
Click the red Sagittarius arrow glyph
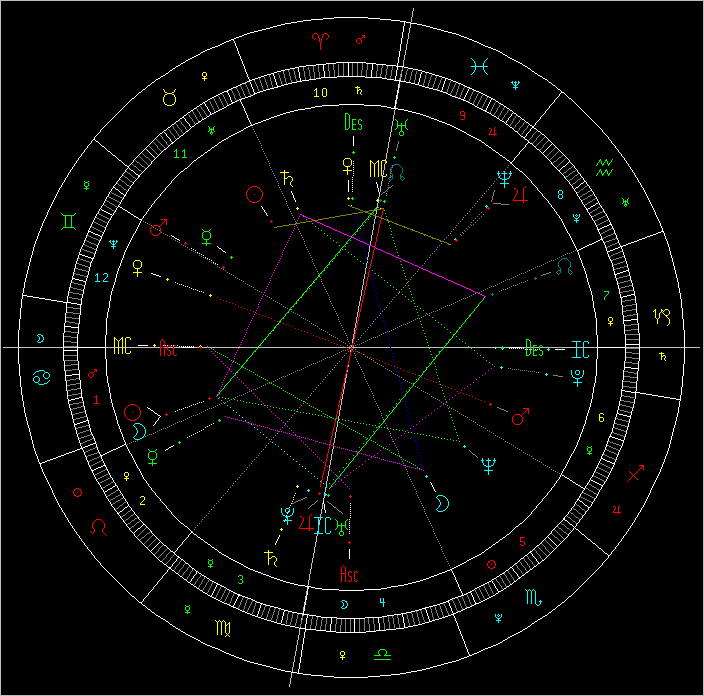[x=635, y=472]
